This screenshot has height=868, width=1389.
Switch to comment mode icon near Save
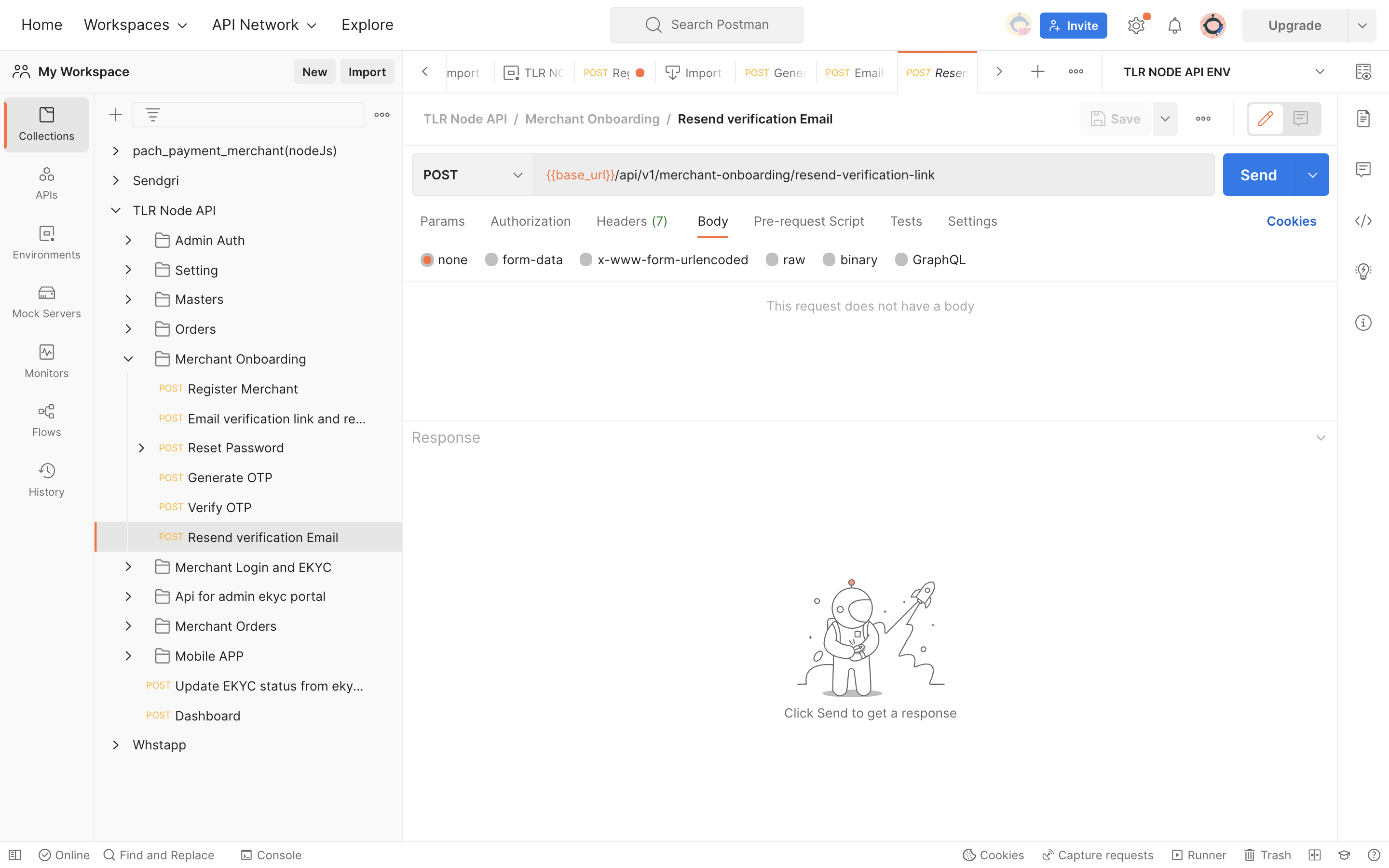pyautogui.click(x=1301, y=119)
